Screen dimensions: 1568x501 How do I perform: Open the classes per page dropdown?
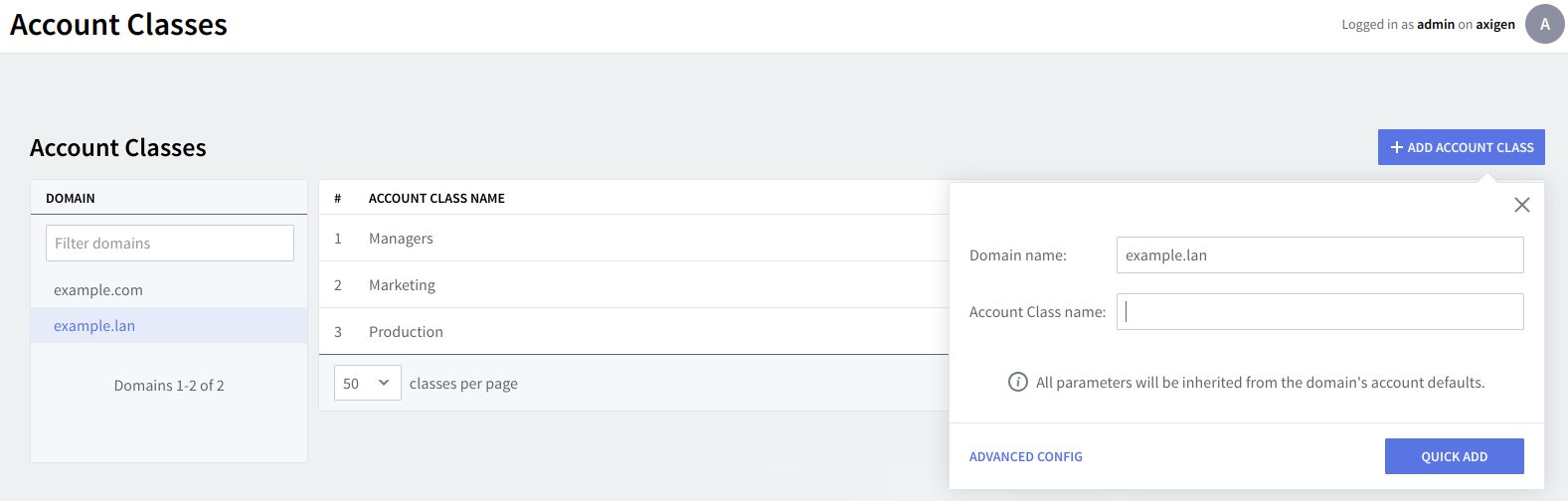(x=367, y=383)
